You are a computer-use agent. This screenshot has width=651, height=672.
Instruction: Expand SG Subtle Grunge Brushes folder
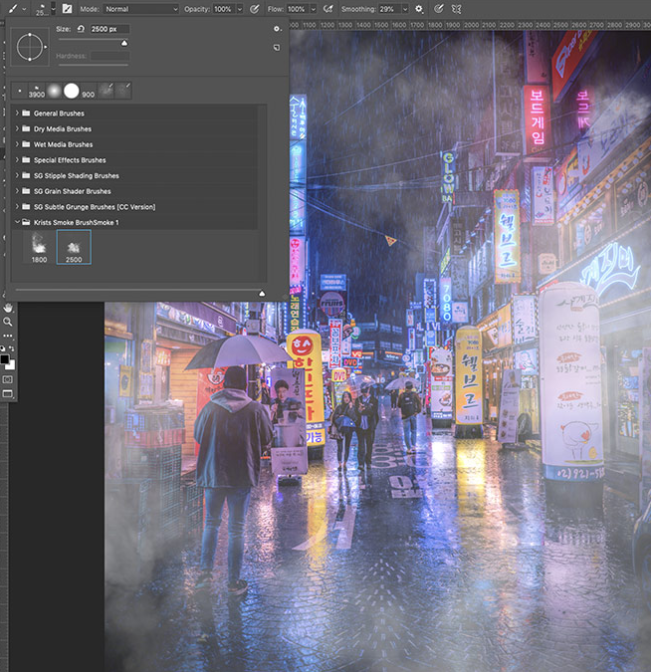point(17,207)
